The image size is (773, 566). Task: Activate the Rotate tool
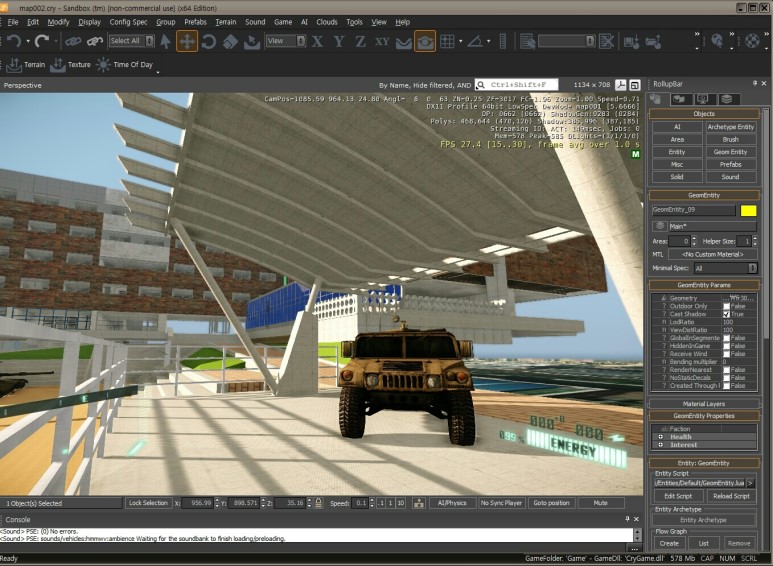tap(209, 41)
